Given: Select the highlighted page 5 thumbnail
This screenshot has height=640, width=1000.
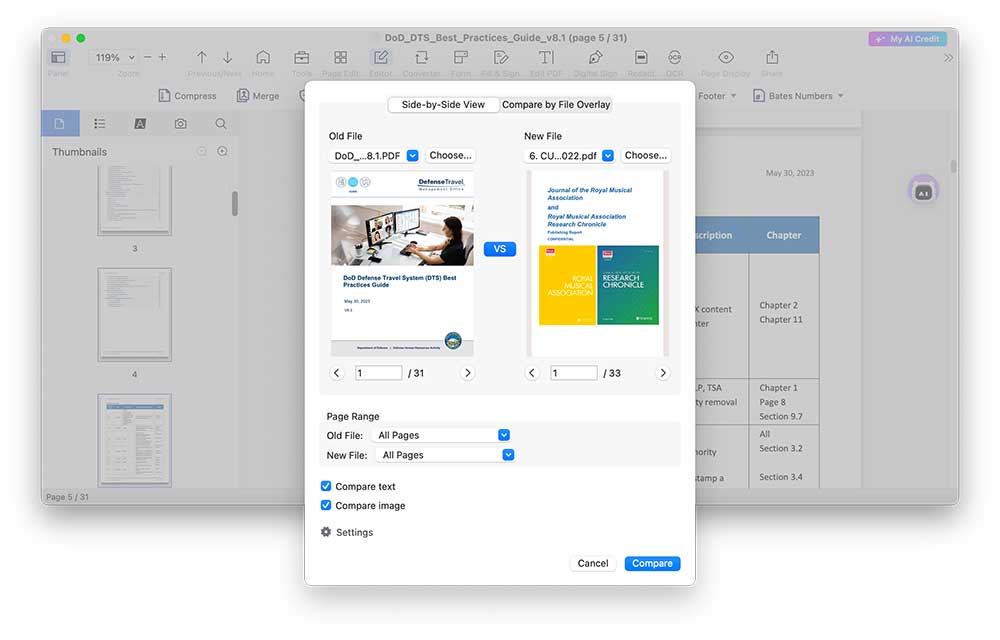Looking at the screenshot, I should [x=135, y=440].
